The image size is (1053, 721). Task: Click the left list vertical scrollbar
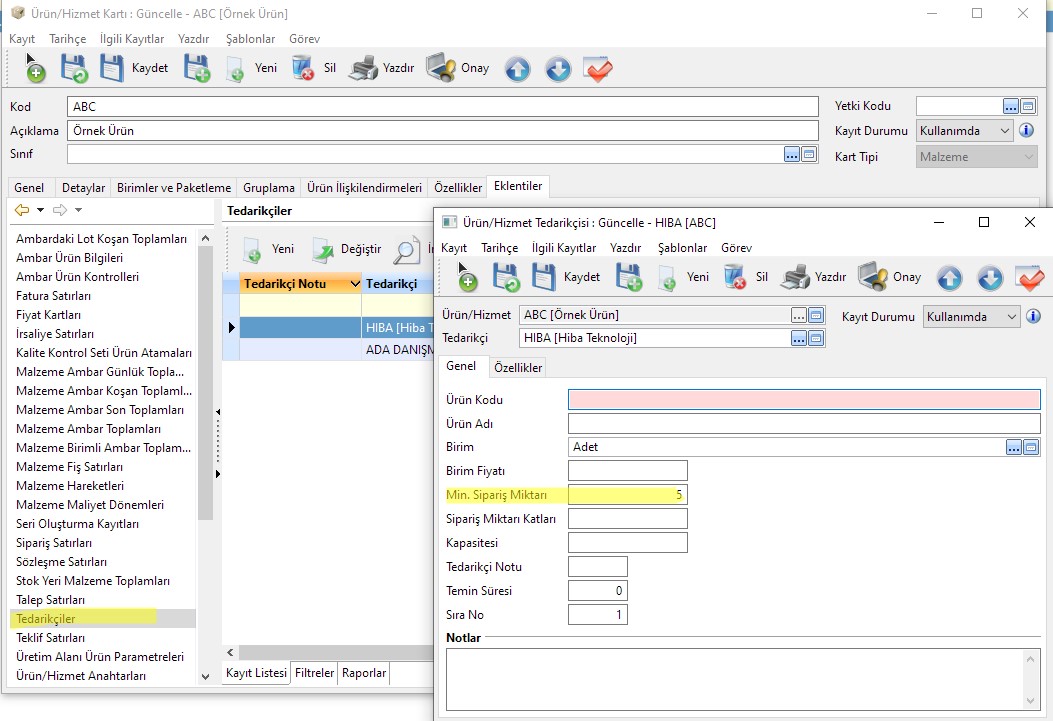205,380
